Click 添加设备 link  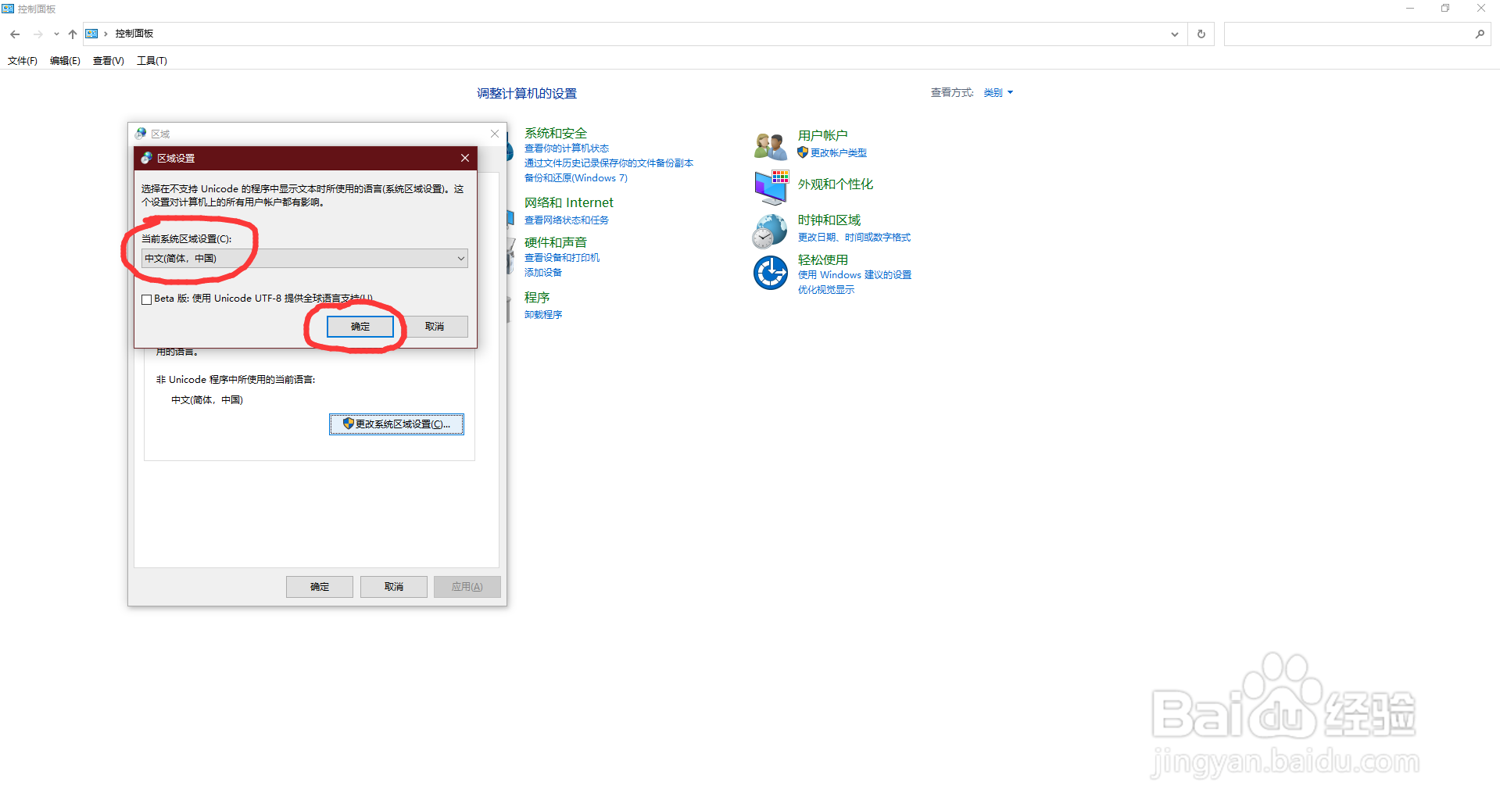tap(543, 273)
